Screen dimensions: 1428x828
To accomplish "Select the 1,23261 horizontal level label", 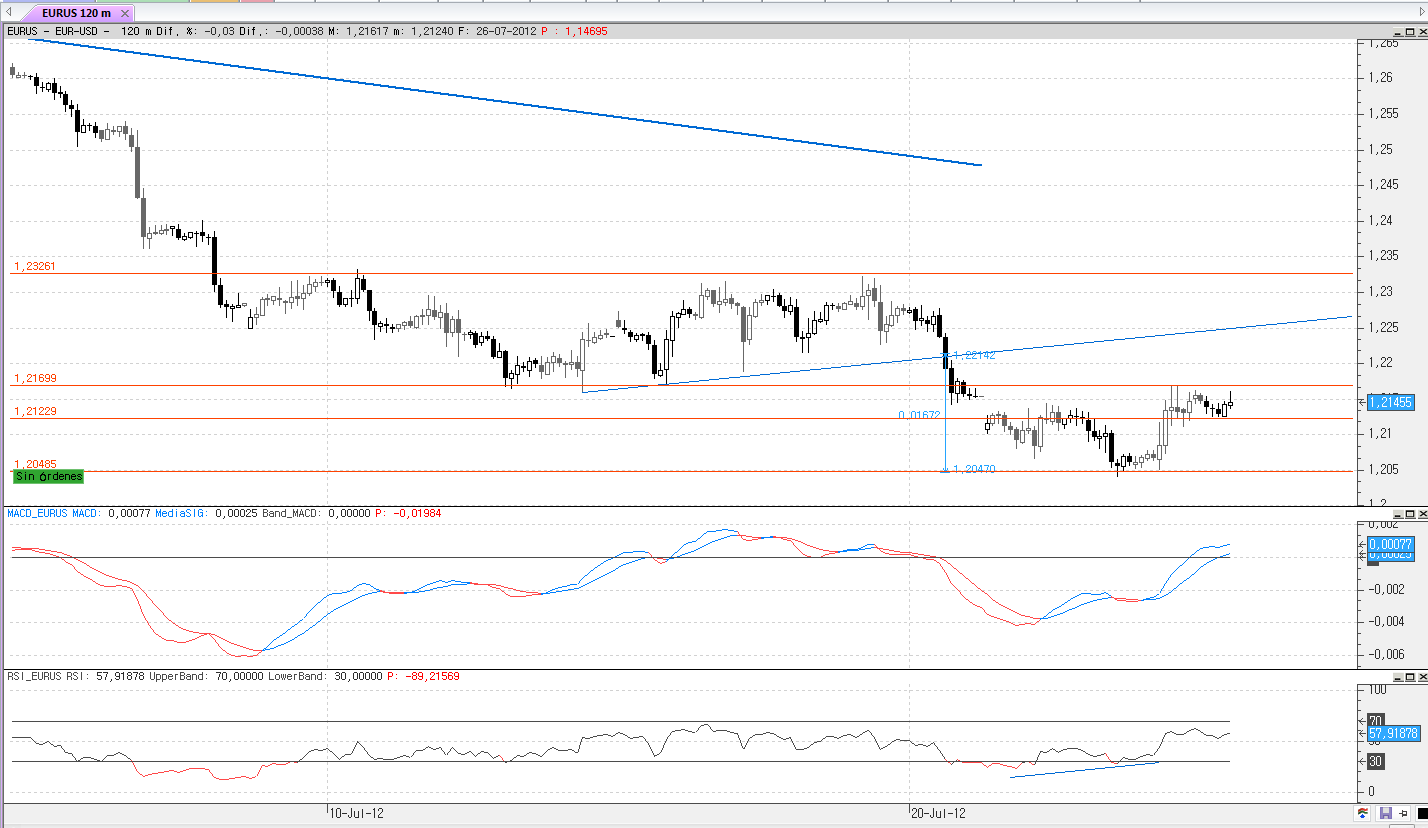I will tap(35, 267).
